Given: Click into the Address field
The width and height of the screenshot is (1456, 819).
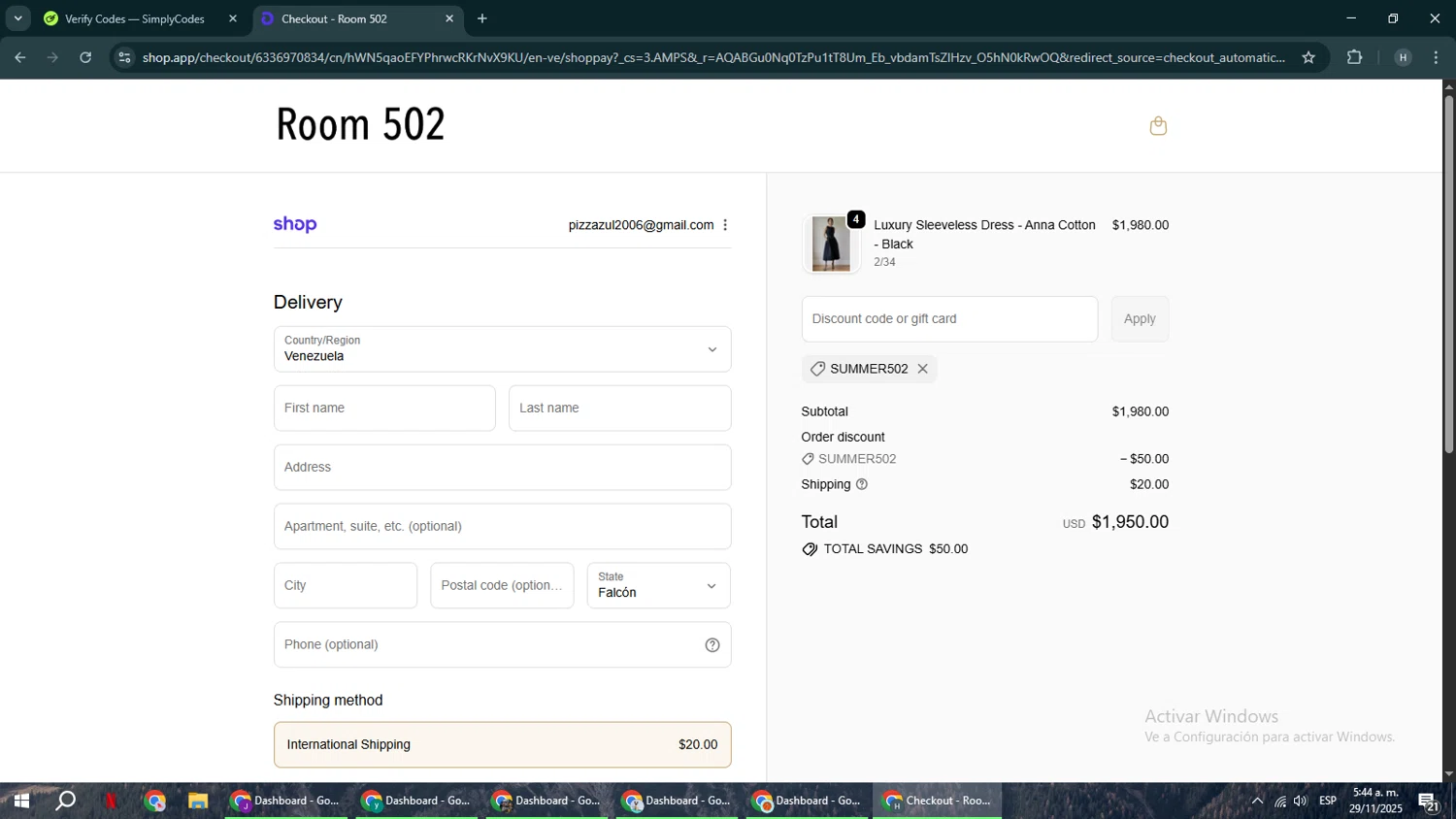Looking at the screenshot, I should 502,468.
